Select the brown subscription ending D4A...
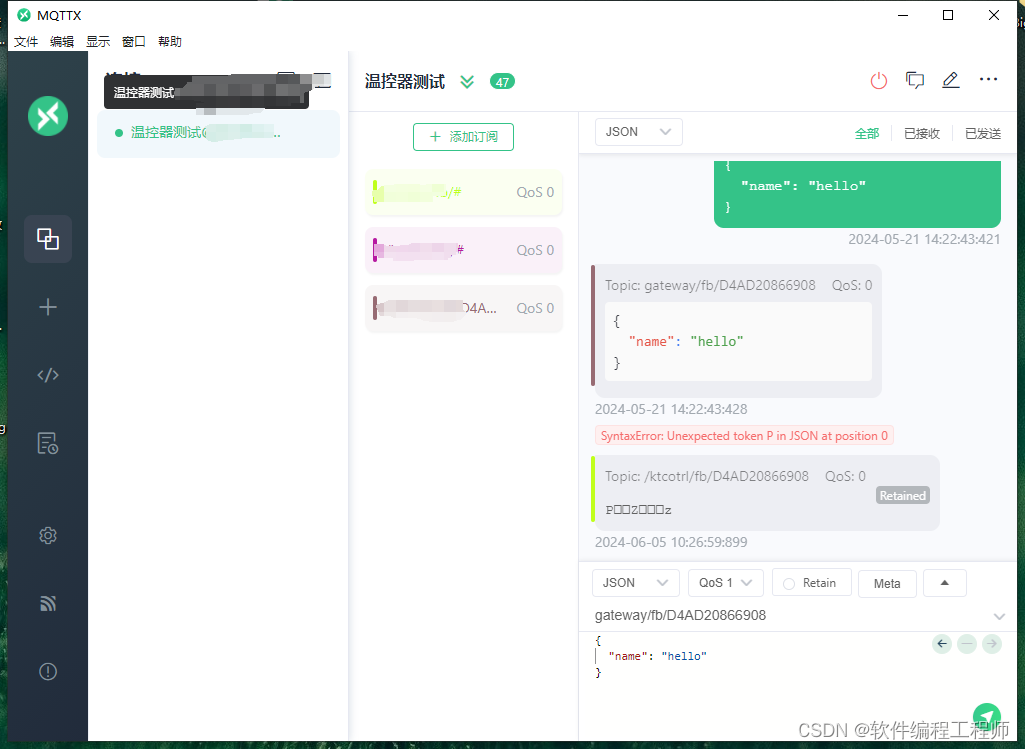Image resolution: width=1025 pixels, height=749 pixels. tap(463, 308)
